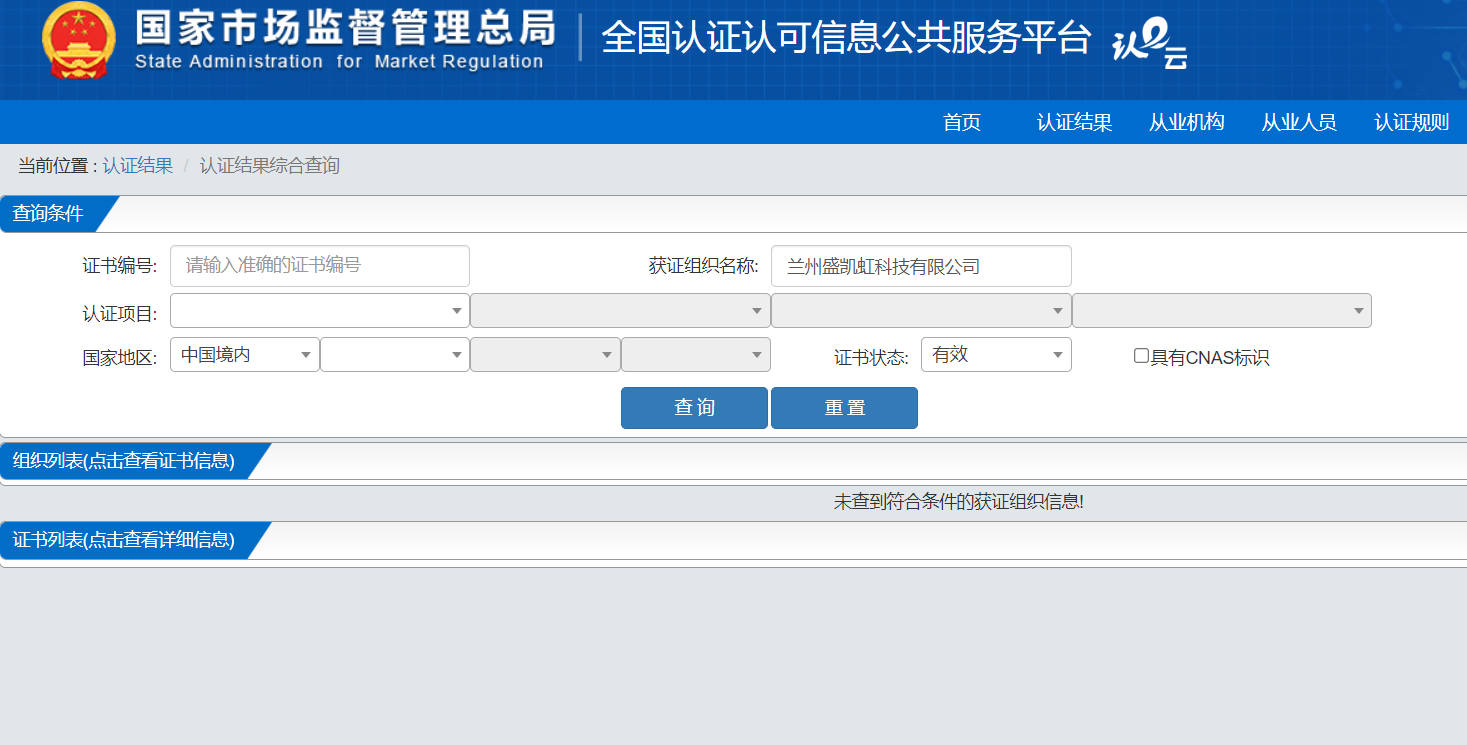This screenshot has width=1467, height=745.
Task: Open the province dropdown beside 中国境内
Action: tap(395, 354)
